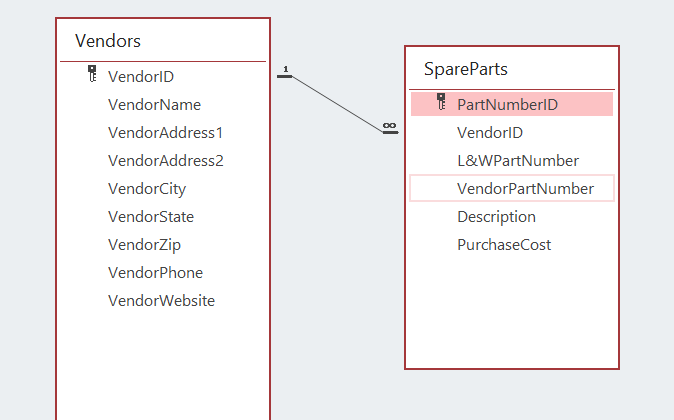Select the VendorAddress2 field

[x=166, y=160]
